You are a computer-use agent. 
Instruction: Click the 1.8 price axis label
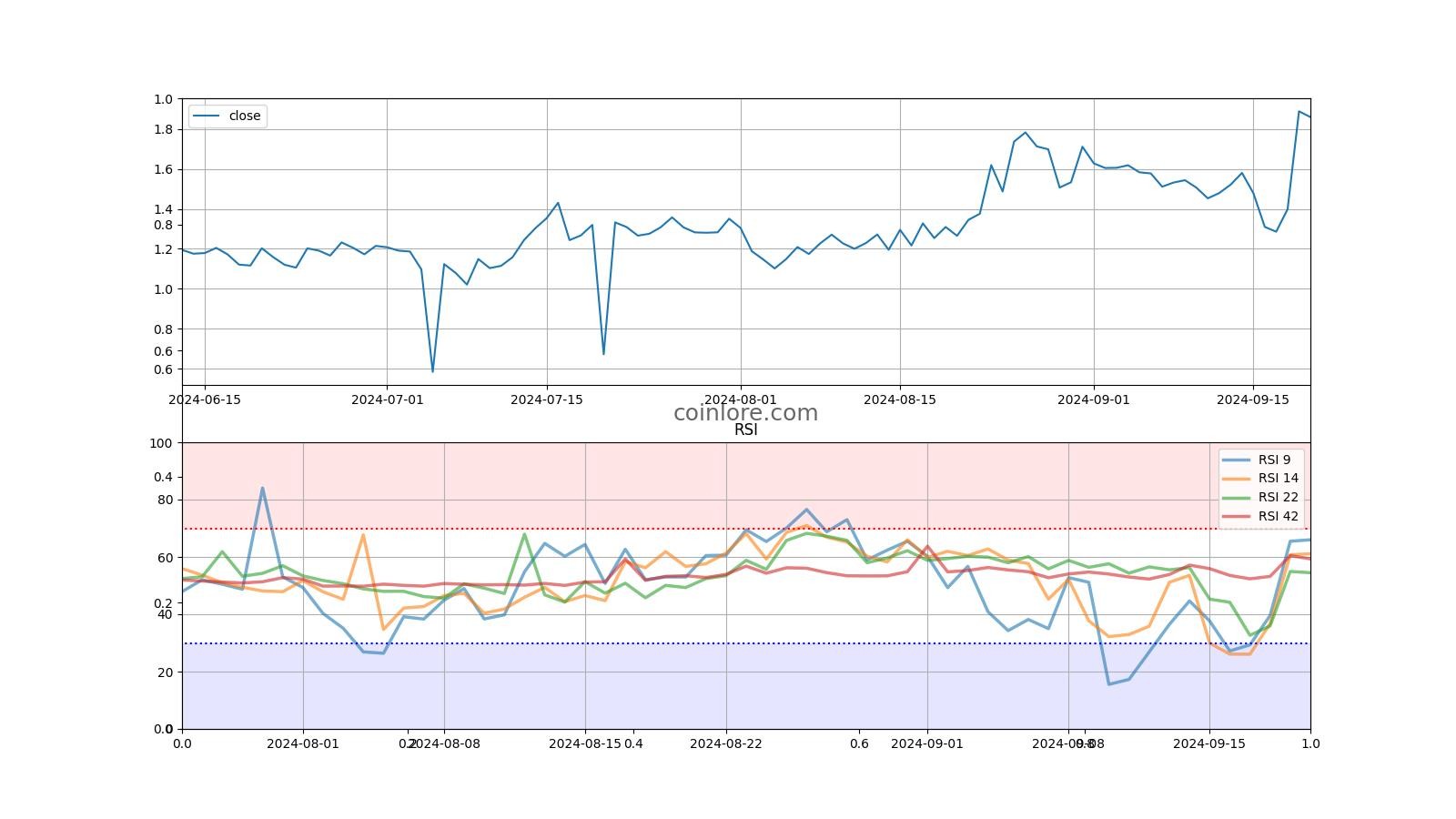tap(164, 129)
